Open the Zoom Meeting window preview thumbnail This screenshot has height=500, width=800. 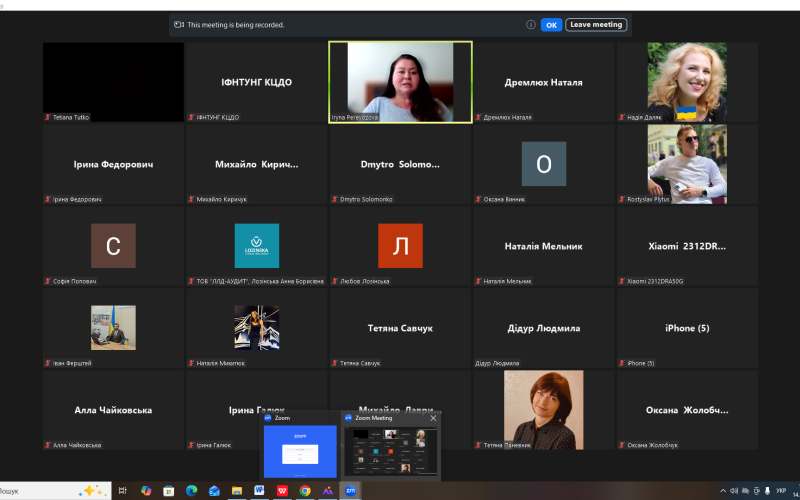pos(391,452)
